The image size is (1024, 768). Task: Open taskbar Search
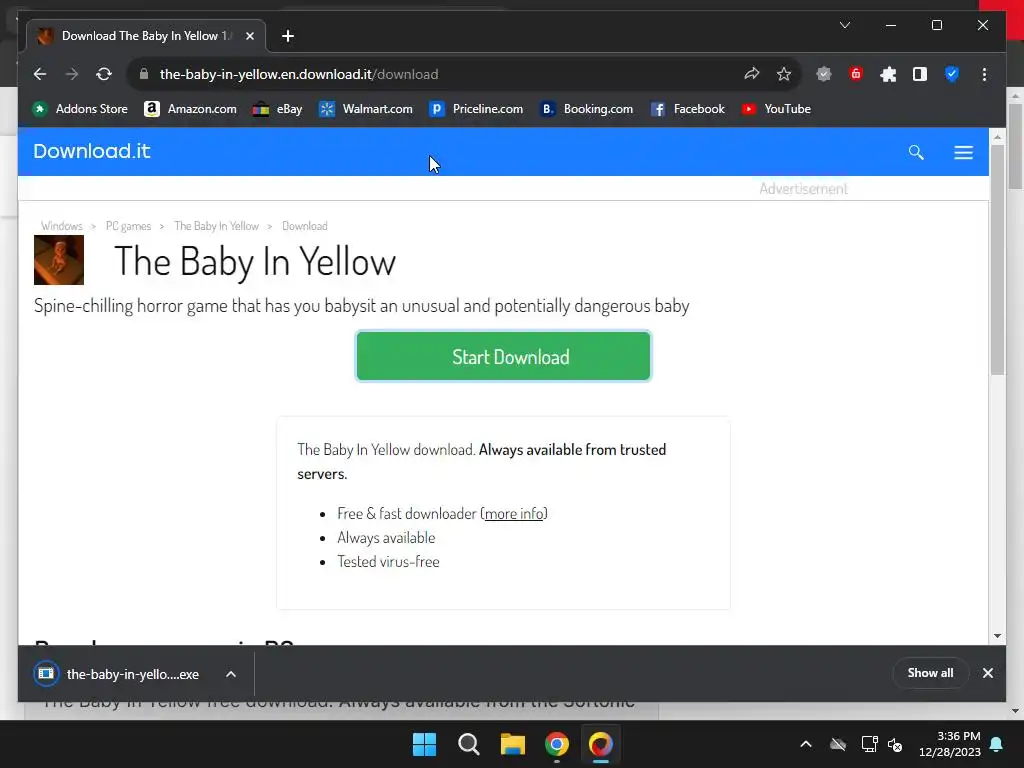pos(469,744)
